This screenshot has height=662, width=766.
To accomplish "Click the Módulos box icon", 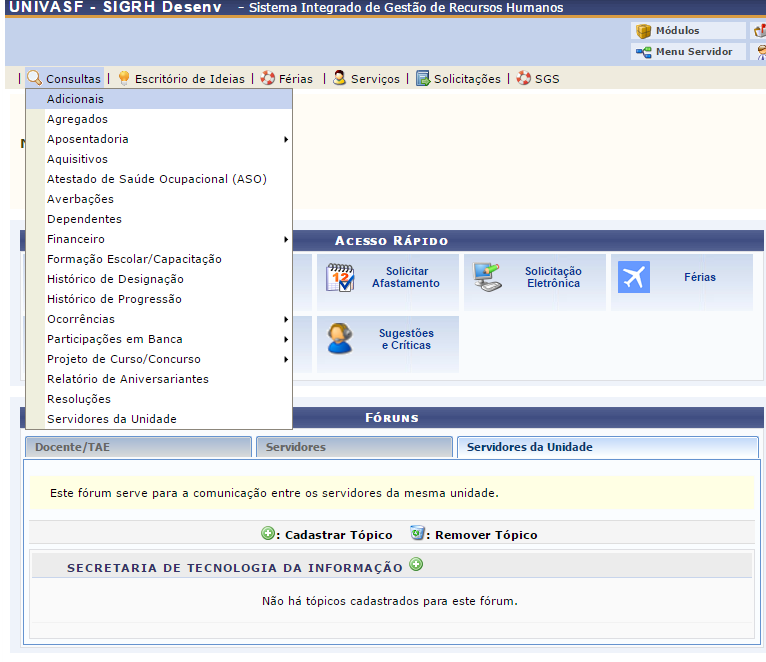I will [644, 31].
